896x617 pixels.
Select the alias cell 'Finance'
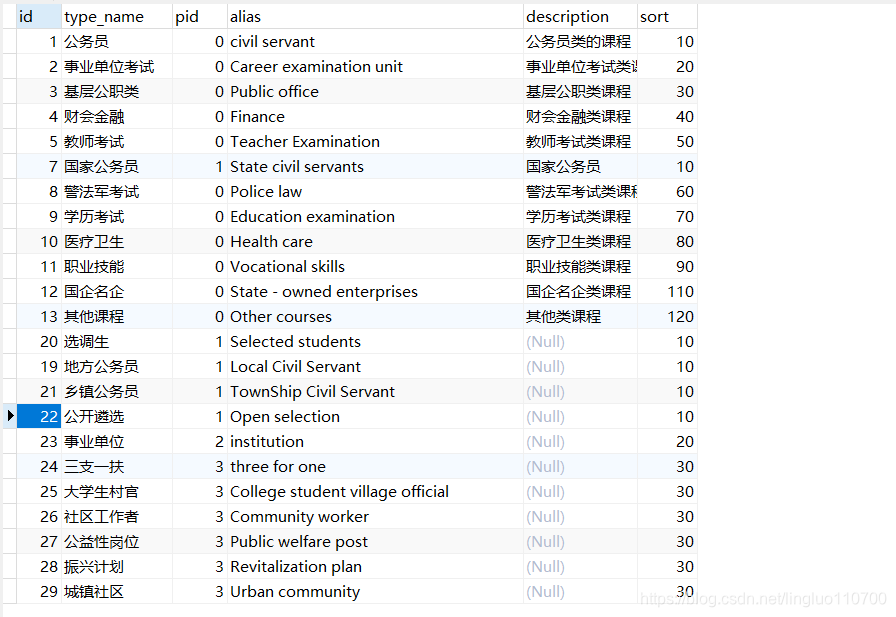tap(375, 117)
